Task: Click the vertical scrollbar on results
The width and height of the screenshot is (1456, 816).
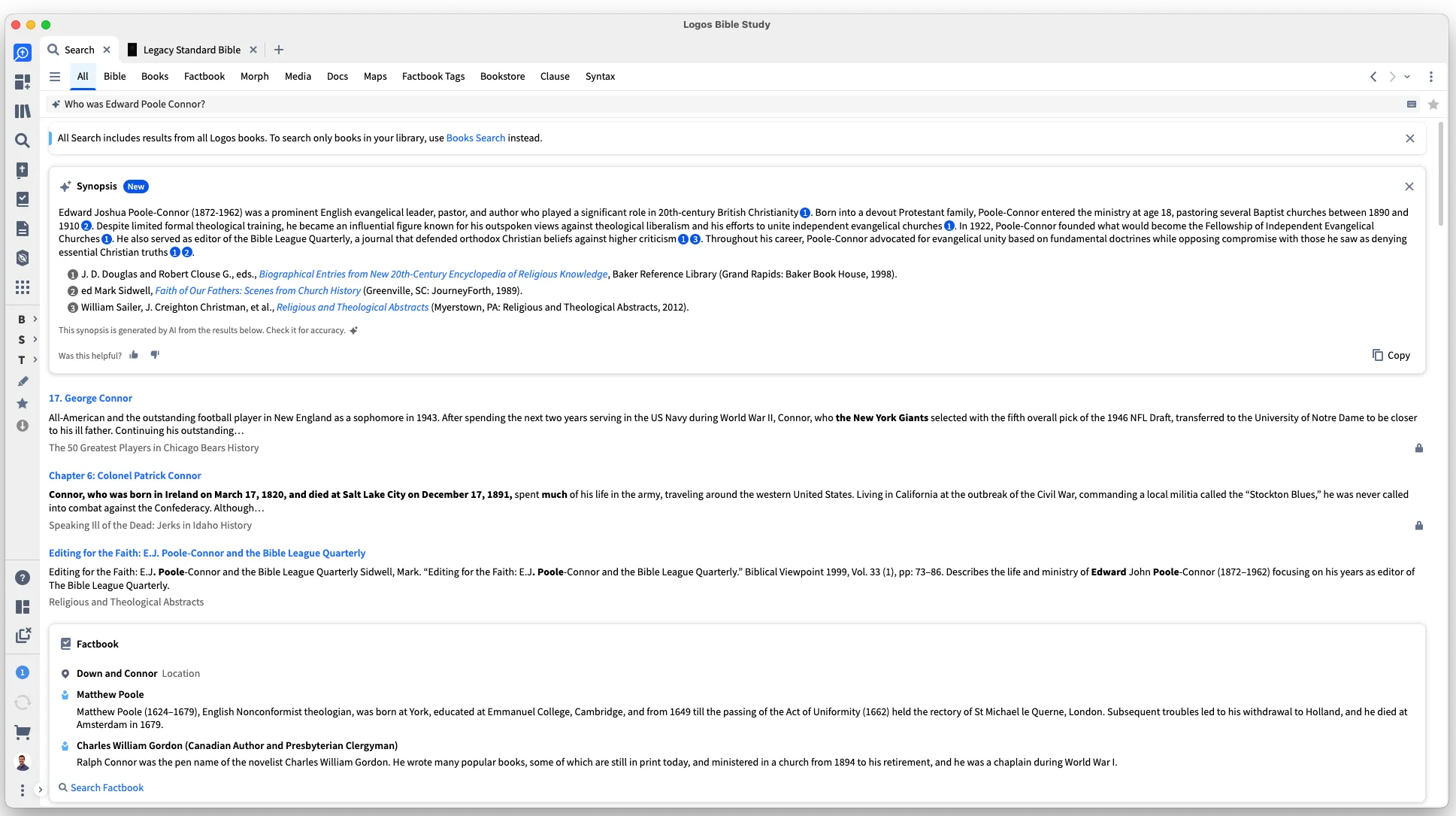Action: pyautogui.click(x=1440, y=173)
